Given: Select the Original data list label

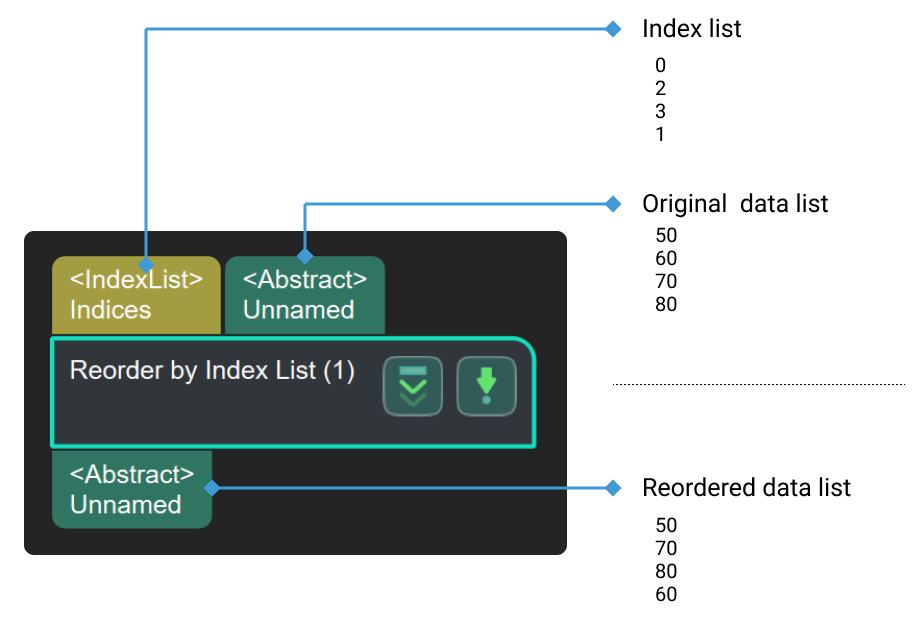Looking at the screenshot, I should [735, 203].
